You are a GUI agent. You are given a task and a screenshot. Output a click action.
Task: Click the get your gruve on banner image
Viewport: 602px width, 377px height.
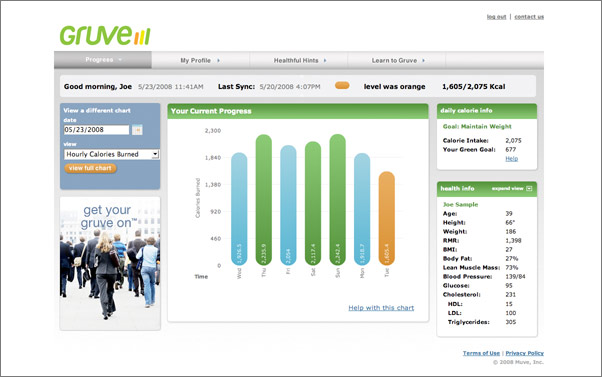(110, 263)
